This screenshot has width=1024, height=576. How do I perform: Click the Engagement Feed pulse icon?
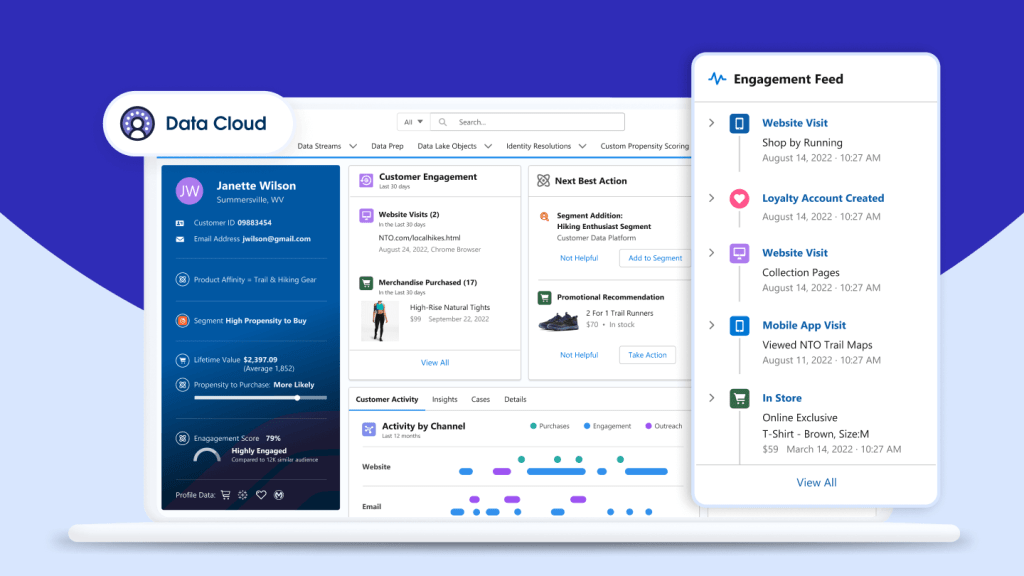point(717,79)
